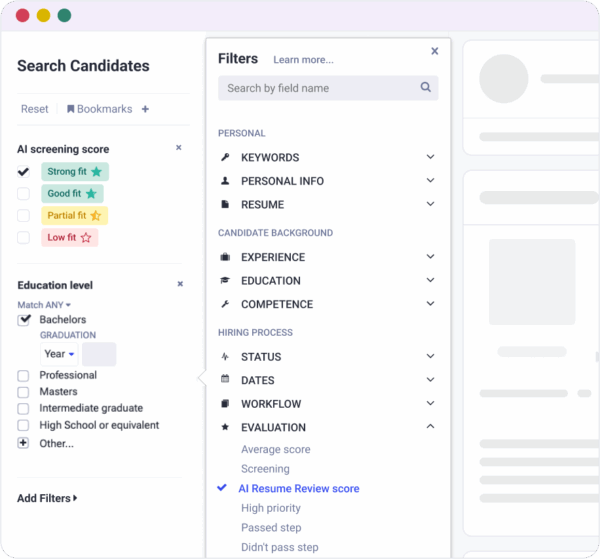Click the Good fit green label
This screenshot has width=600, height=559.
73,194
